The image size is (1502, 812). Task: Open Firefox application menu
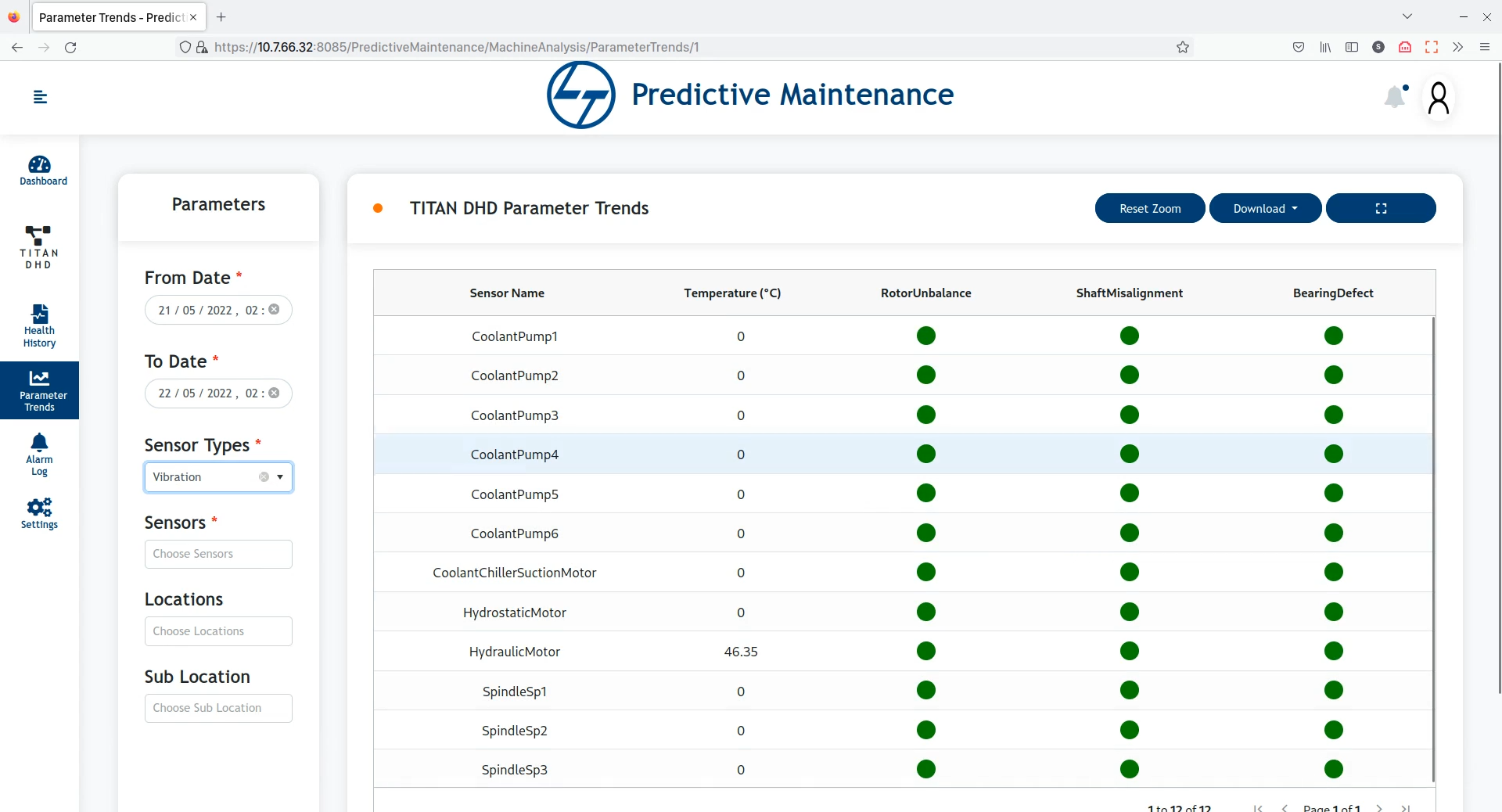pyautogui.click(x=1484, y=47)
